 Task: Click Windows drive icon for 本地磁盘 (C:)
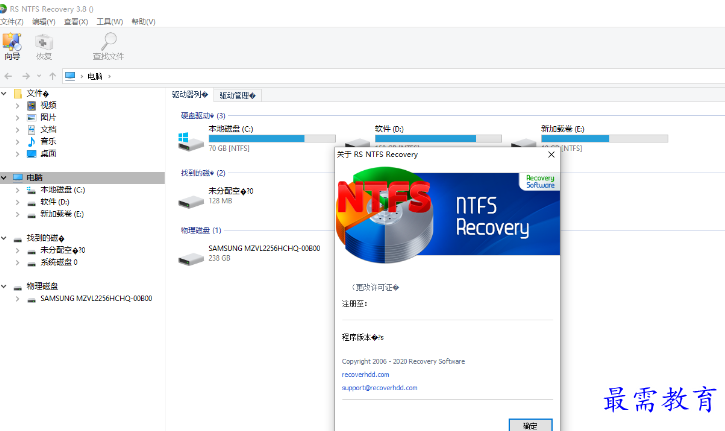point(190,142)
